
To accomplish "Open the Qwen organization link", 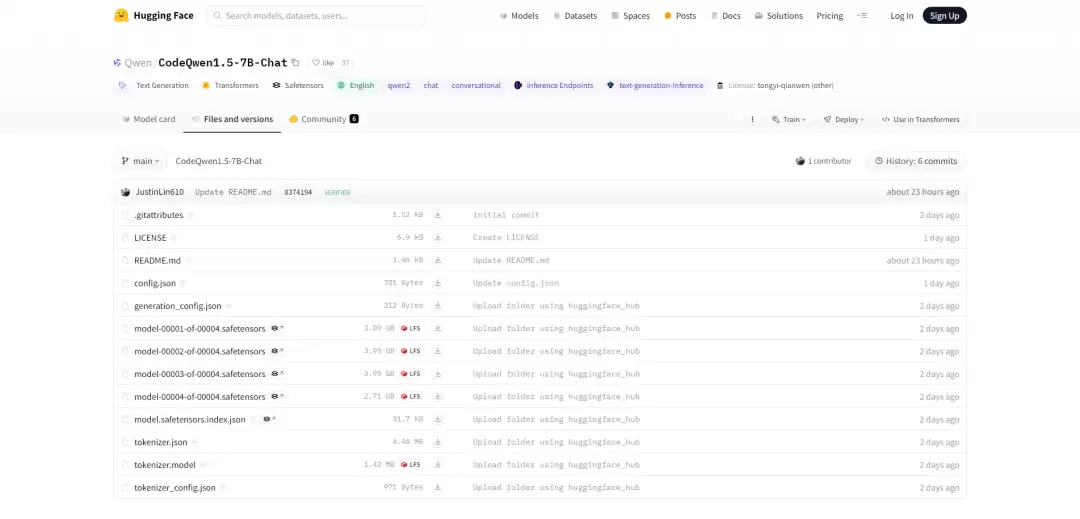I will [x=137, y=63].
